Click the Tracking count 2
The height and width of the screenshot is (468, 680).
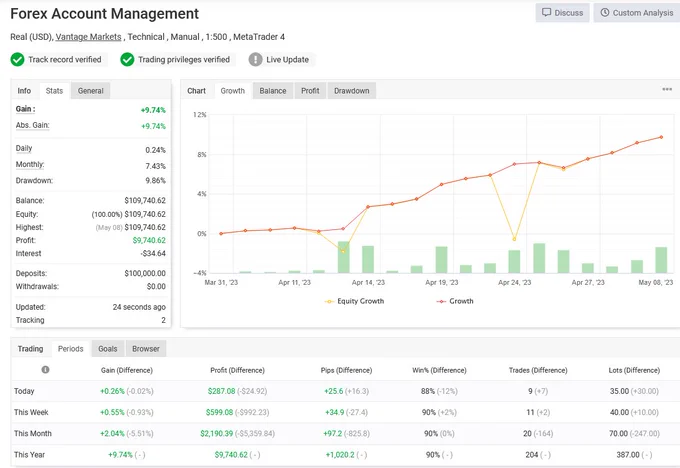[x=163, y=320]
